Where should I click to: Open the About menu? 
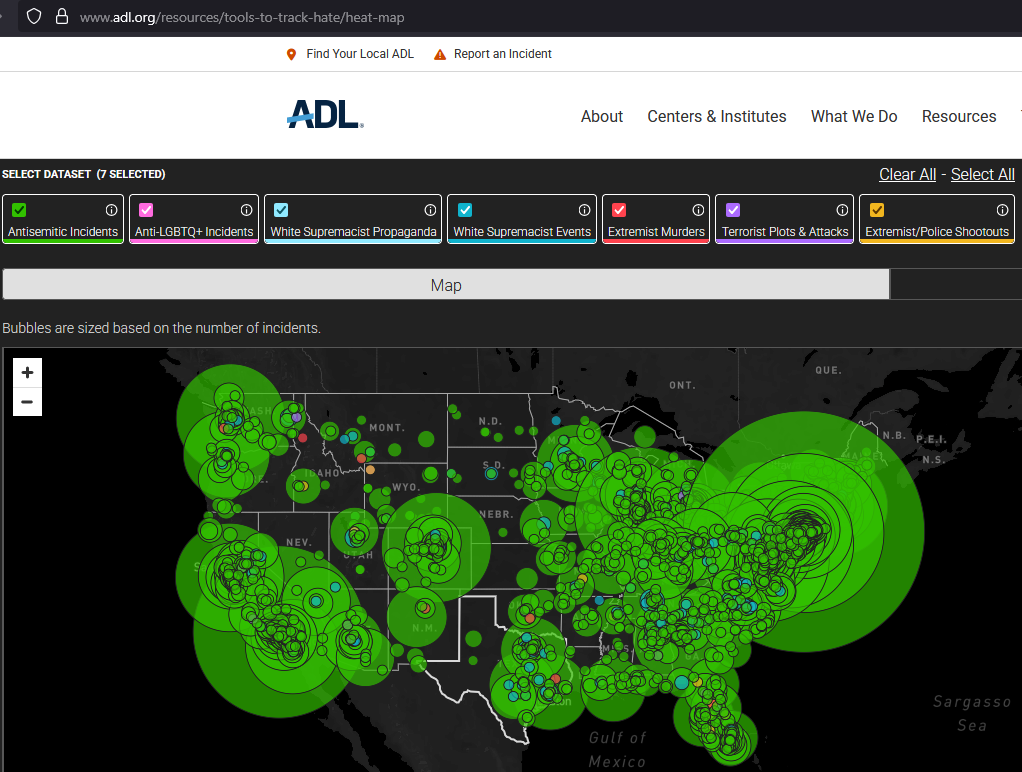click(602, 116)
